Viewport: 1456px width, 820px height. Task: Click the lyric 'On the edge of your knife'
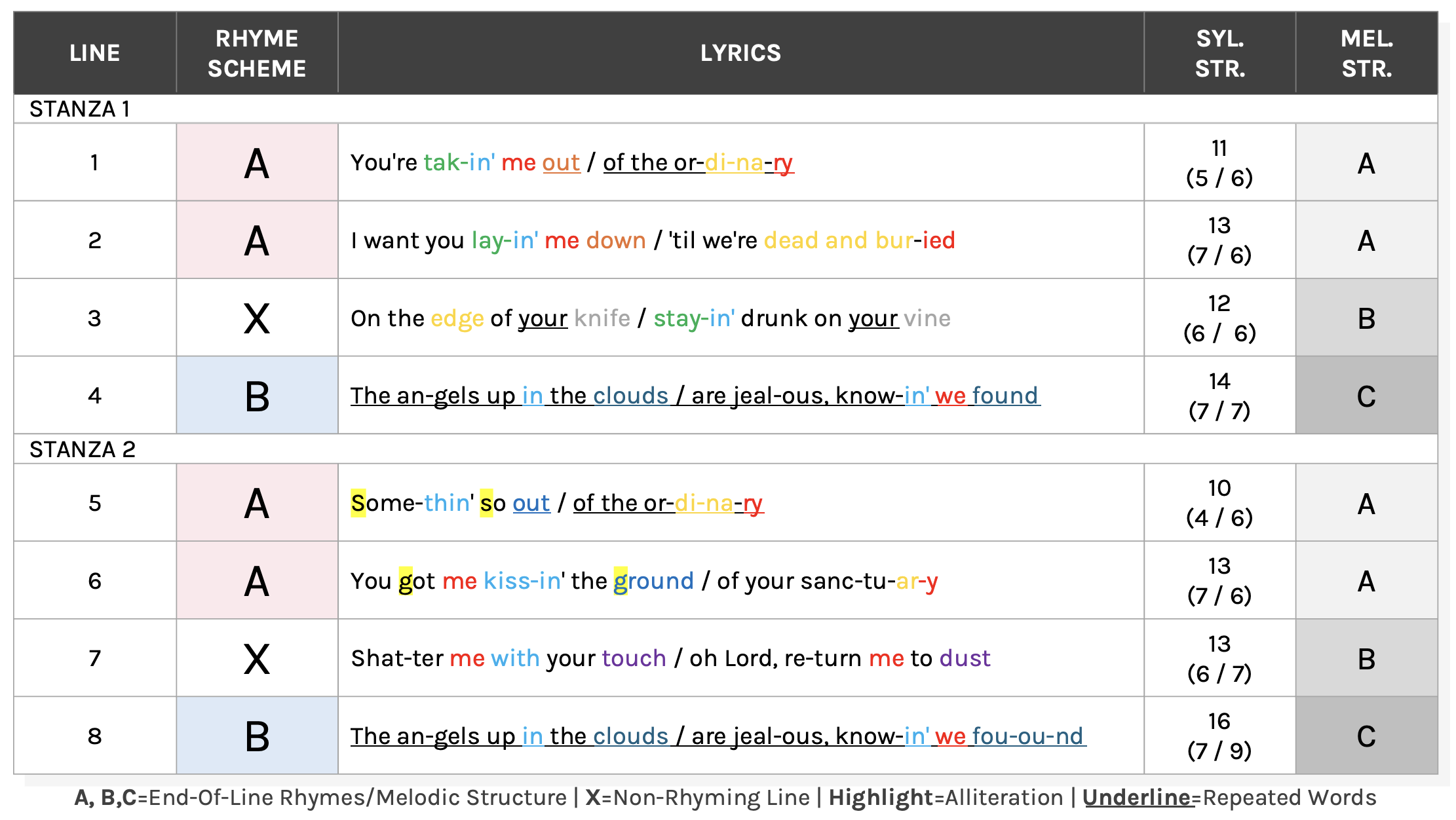pyautogui.click(x=490, y=318)
